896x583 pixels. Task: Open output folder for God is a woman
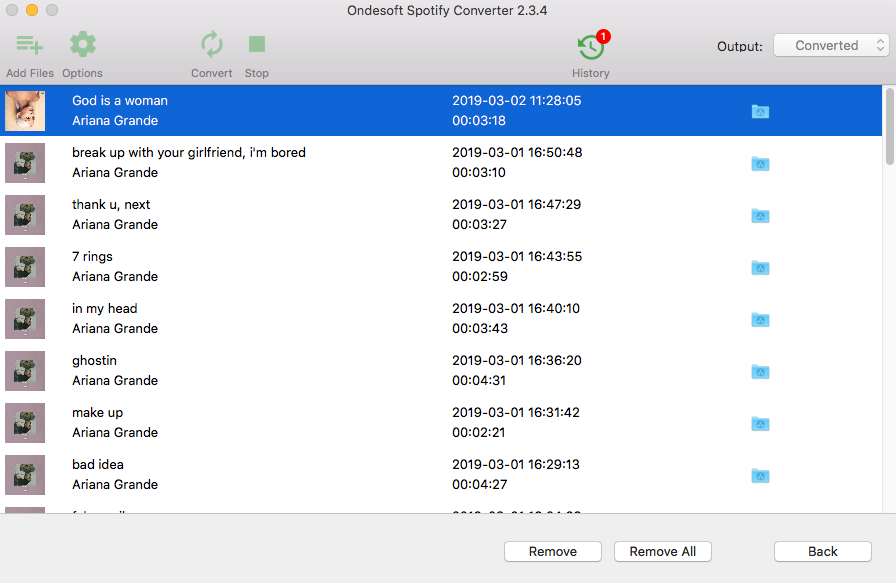point(760,111)
